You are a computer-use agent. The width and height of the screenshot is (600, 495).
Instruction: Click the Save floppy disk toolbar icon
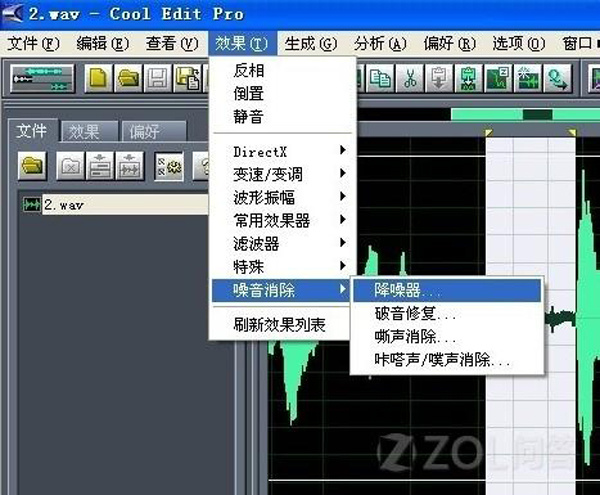coord(157,78)
